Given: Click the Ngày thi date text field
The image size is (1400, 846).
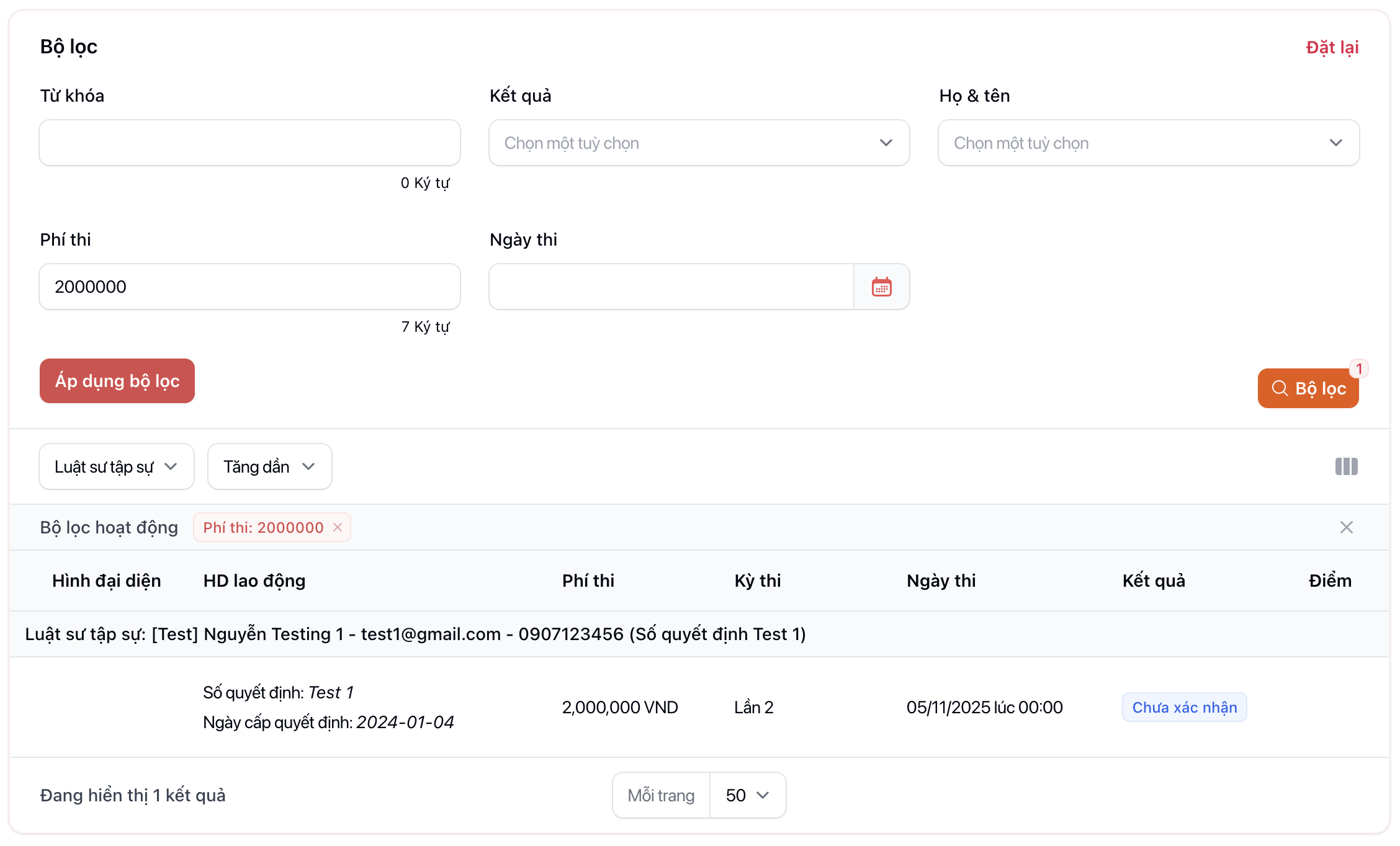Looking at the screenshot, I should click(x=671, y=287).
